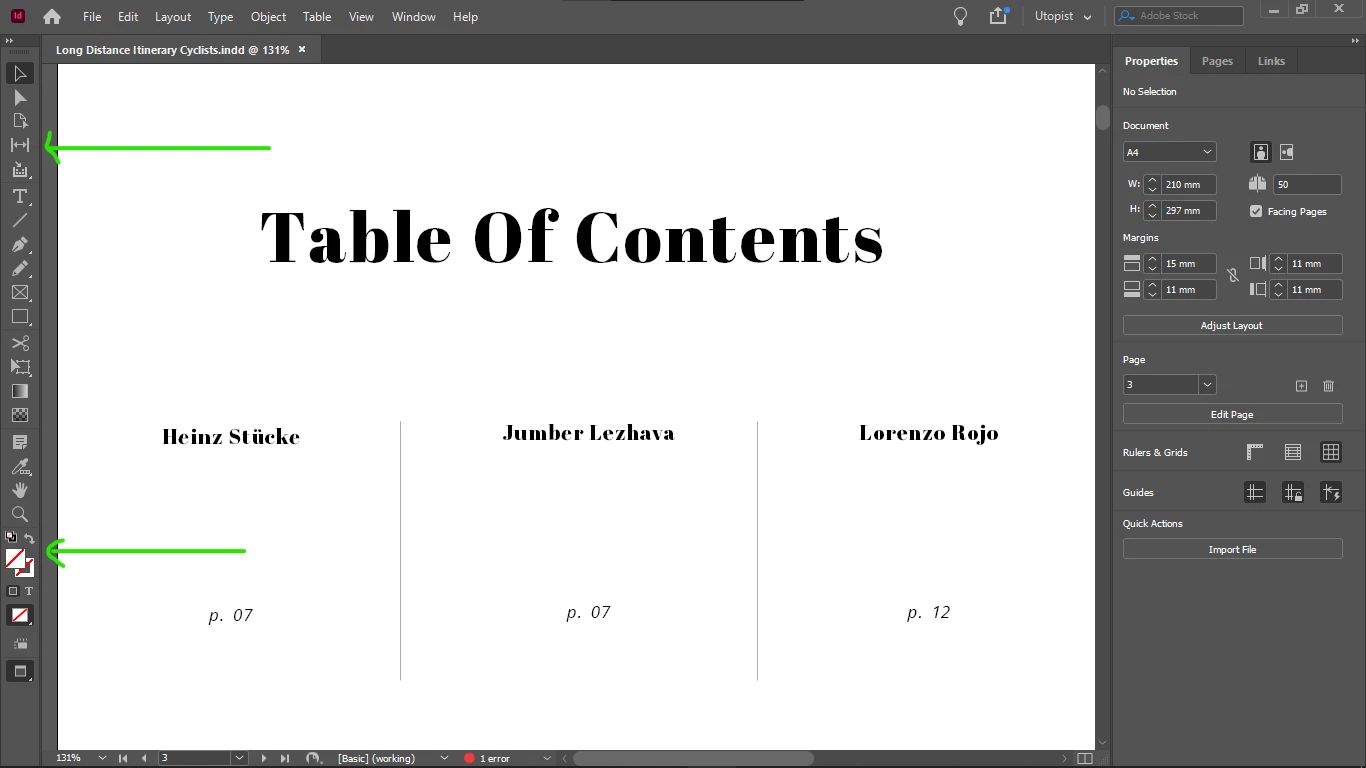Open [Basic] (working) preflight profile dropdown

[x=445, y=758]
